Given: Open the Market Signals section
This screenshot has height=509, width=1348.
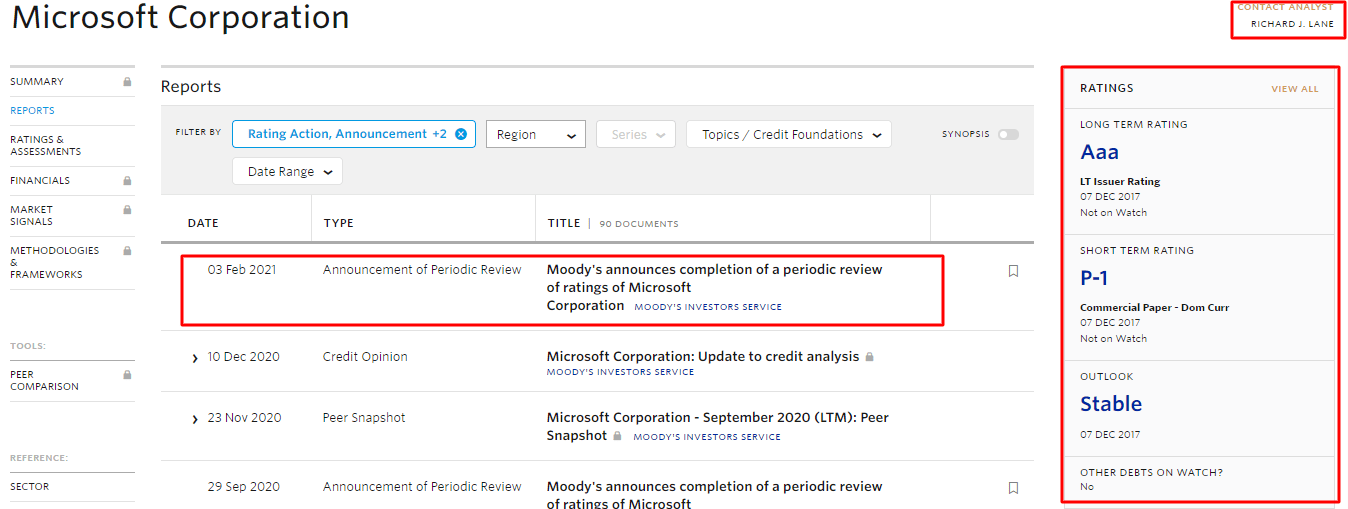Looking at the screenshot, I should click(32, 216).
